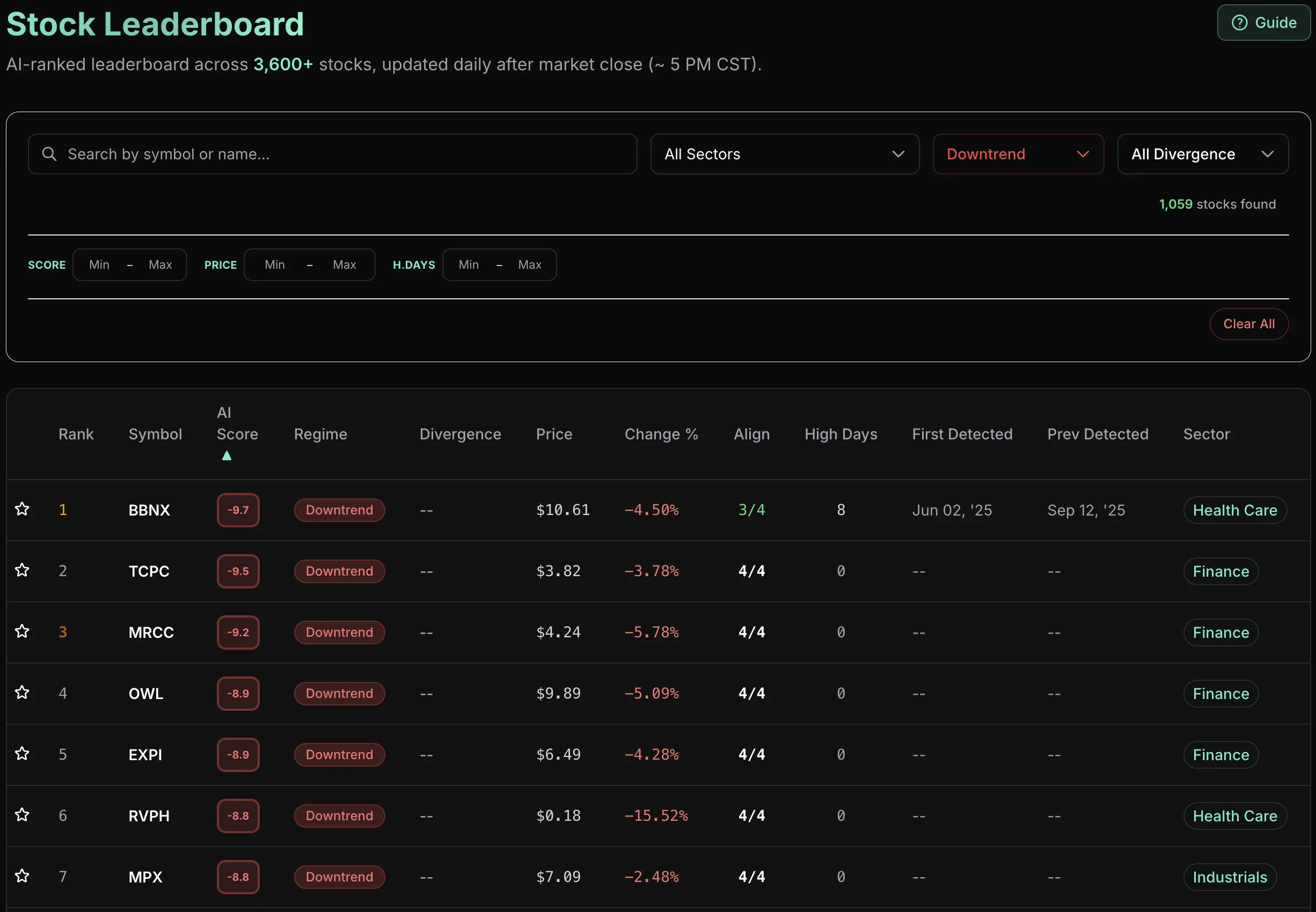Screen dimensions: 1316x912
Task: Click the Health Care tag for RVPH
Action: pyautogui.click(x=1235, y=815)
